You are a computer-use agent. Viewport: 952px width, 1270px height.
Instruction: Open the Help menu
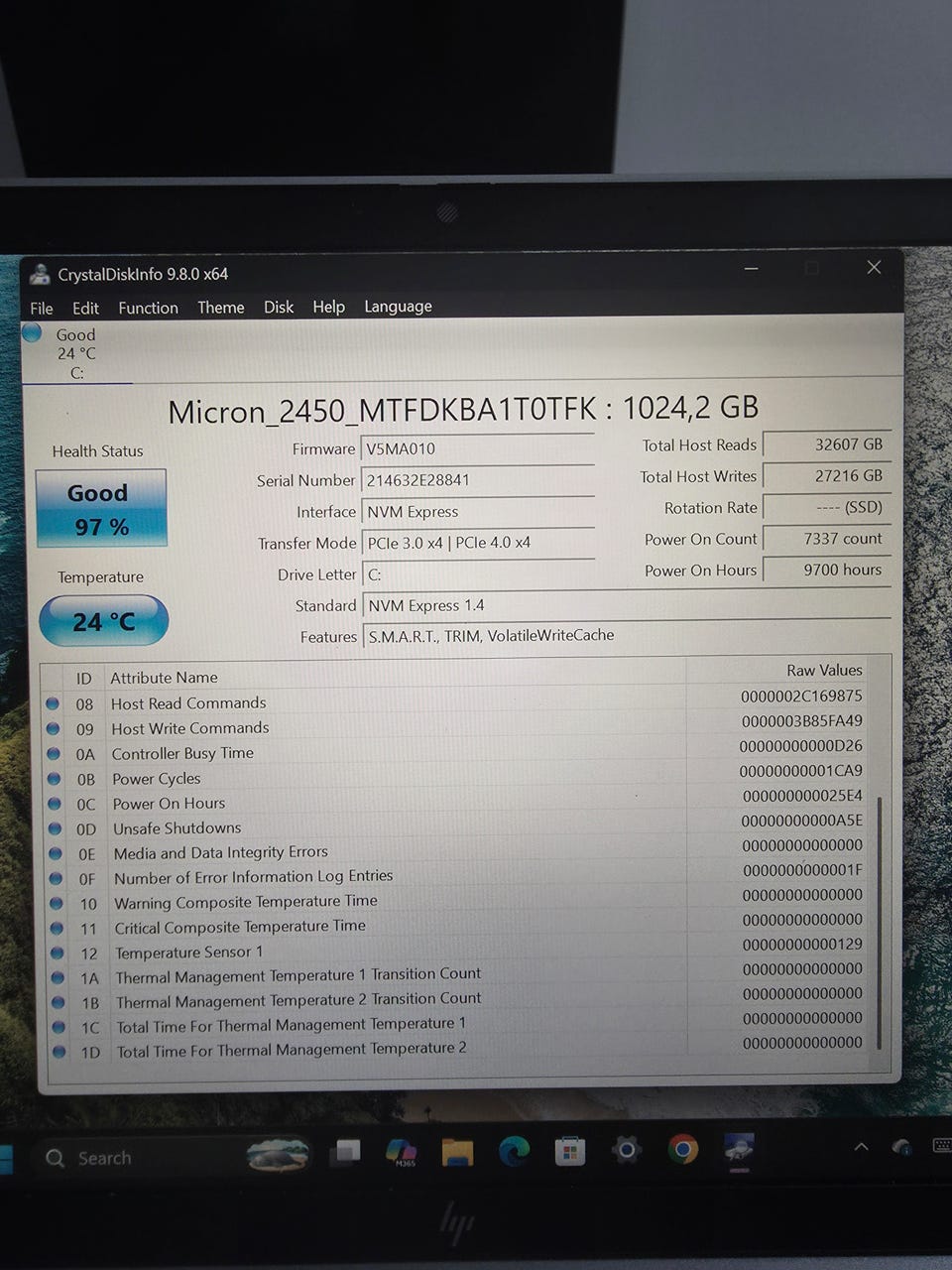(328, 307)
